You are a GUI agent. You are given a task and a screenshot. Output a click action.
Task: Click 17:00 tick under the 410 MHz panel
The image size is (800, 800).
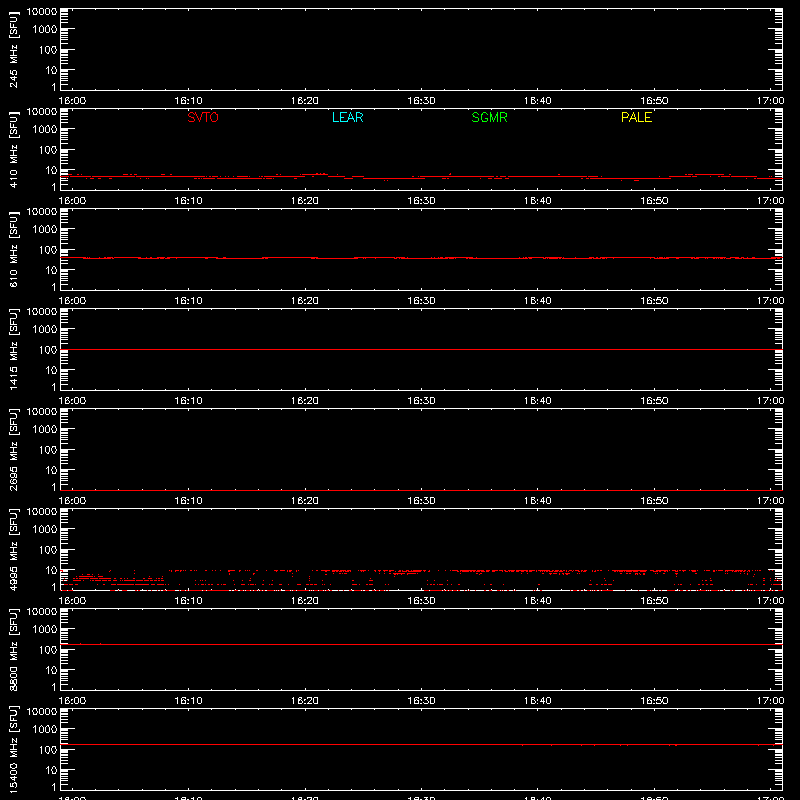[770, 201]
